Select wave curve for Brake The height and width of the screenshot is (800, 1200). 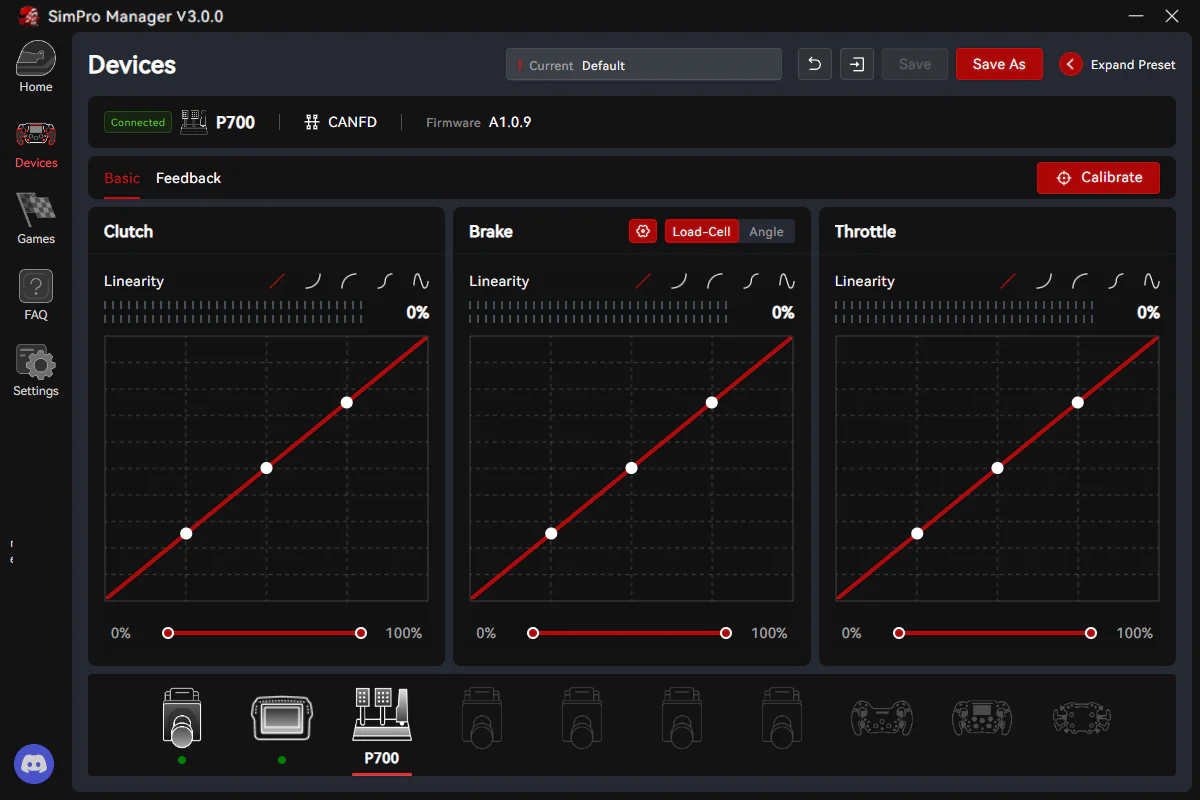pyautogui.click(x=787, y=282)
